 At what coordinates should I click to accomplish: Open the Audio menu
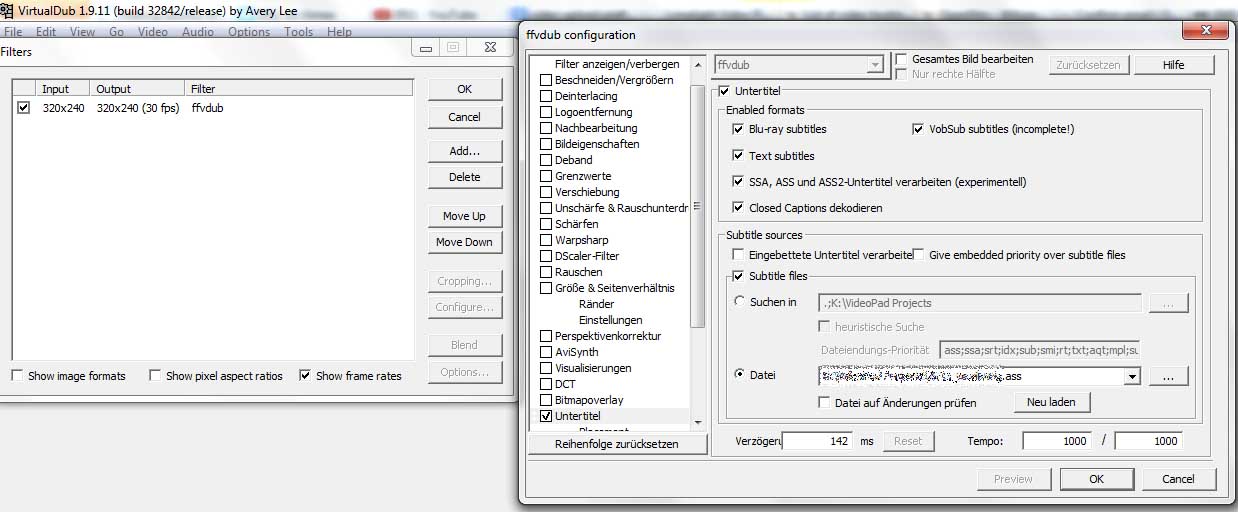(x=198, y=32)
